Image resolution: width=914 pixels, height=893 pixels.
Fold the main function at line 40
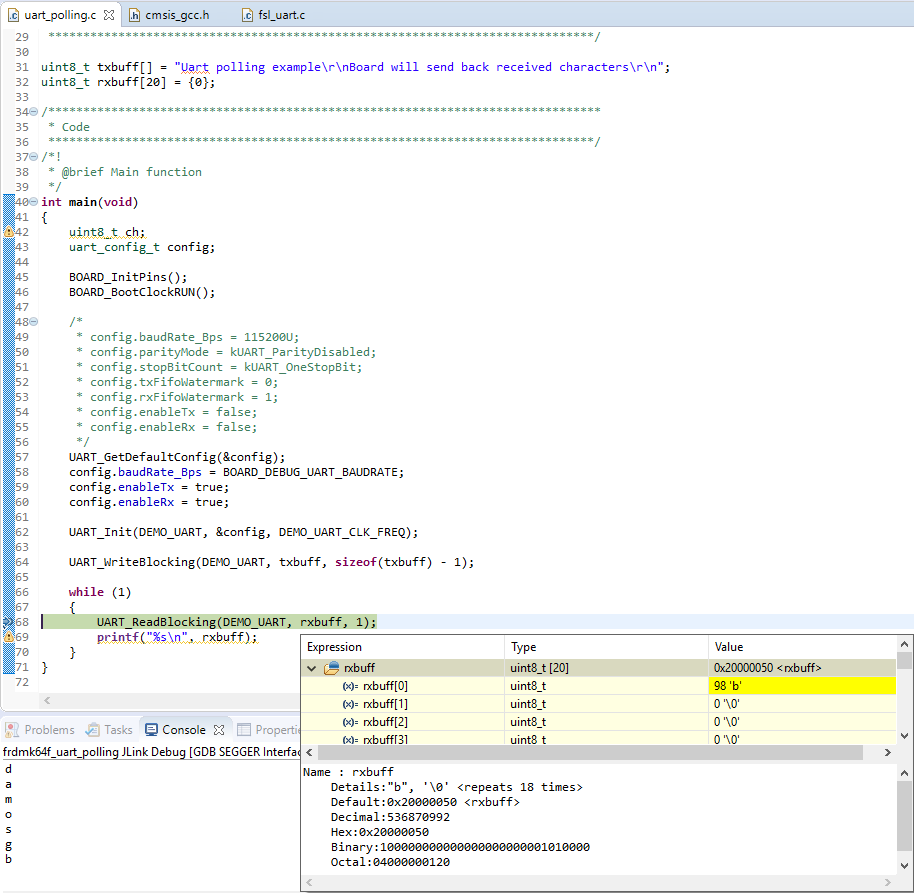[33, 202]
